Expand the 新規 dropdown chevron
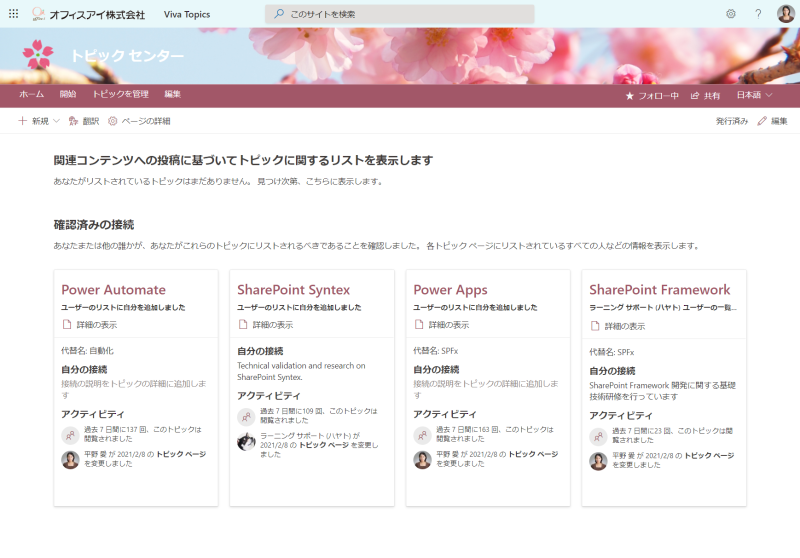The width and height of the screenshot is (800, 558). 57,121
